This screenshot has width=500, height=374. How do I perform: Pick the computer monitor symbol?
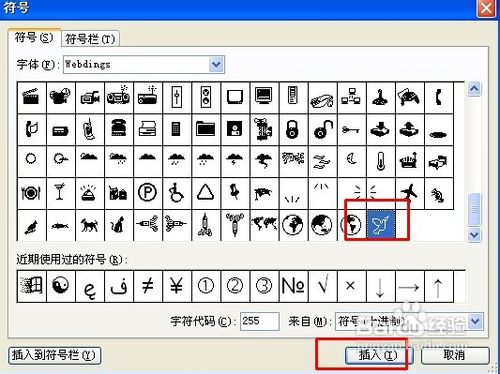(264, 97)
